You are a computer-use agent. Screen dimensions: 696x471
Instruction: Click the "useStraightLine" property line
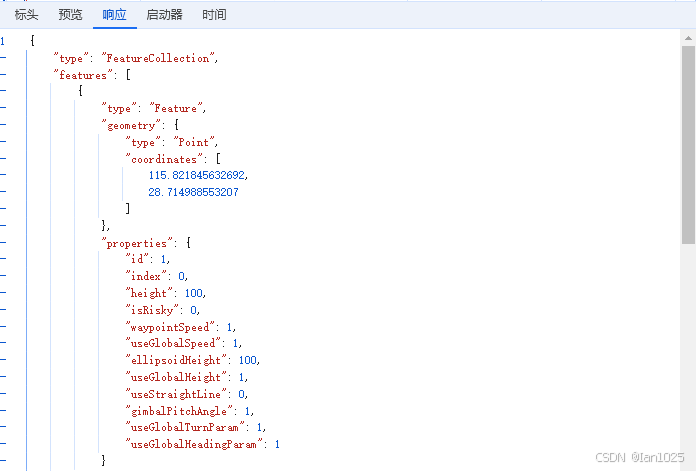click(x=186, y=394)
